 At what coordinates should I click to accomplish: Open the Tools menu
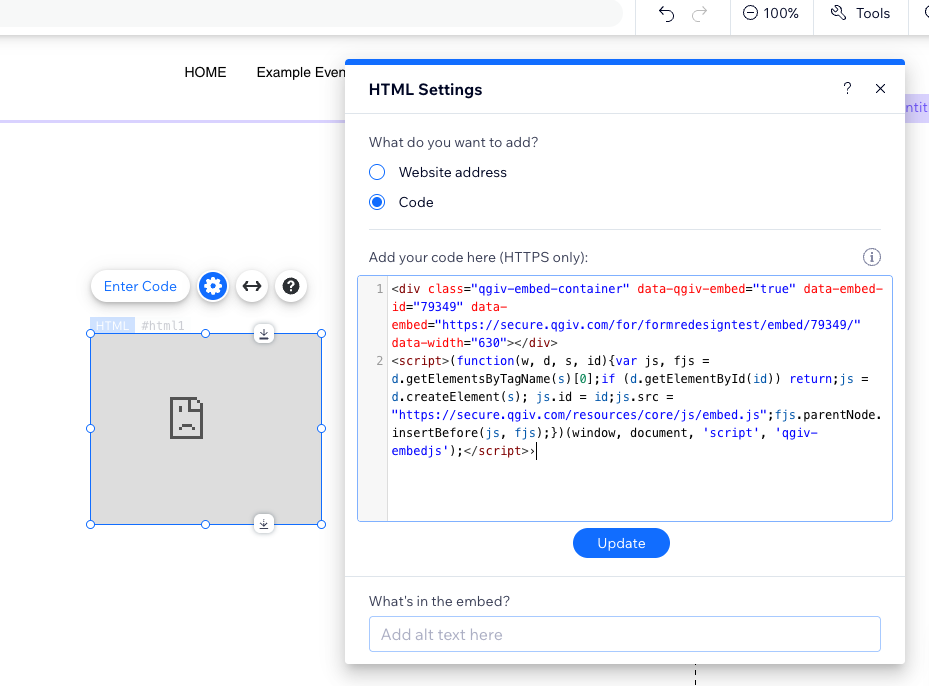tap(860, 13)
